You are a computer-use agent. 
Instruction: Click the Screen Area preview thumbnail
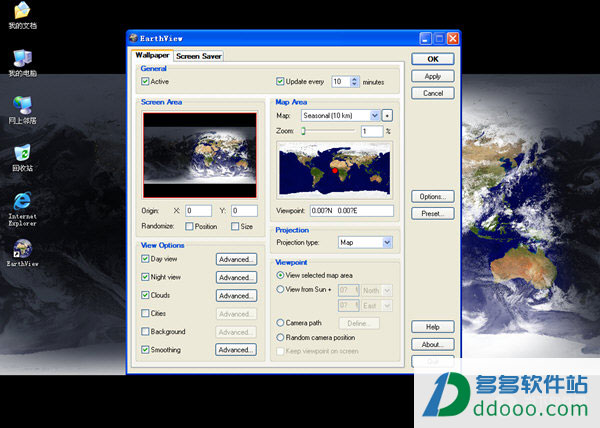point(200,155)
